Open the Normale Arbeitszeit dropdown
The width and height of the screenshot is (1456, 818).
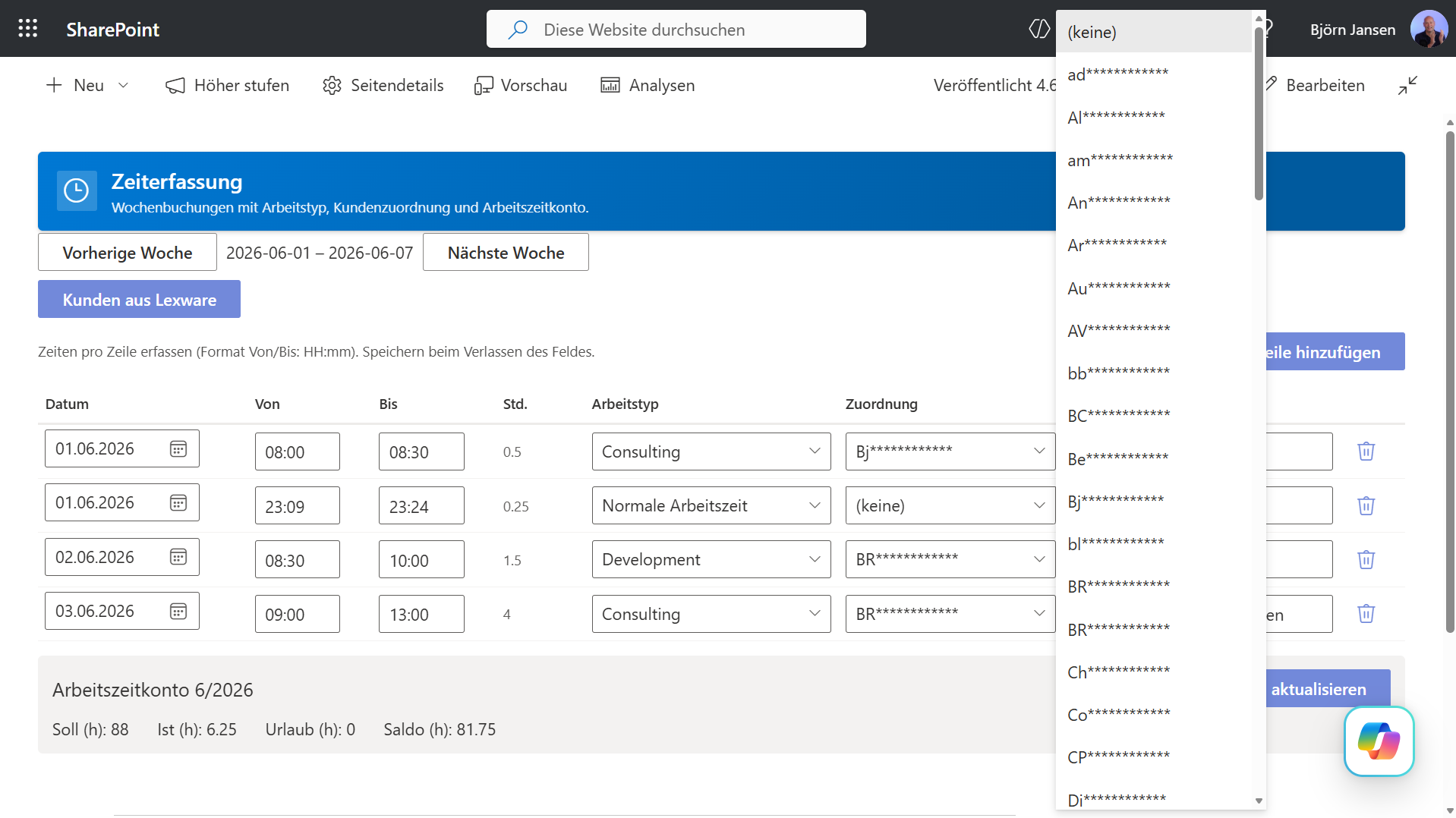click(x=711, y=505)
